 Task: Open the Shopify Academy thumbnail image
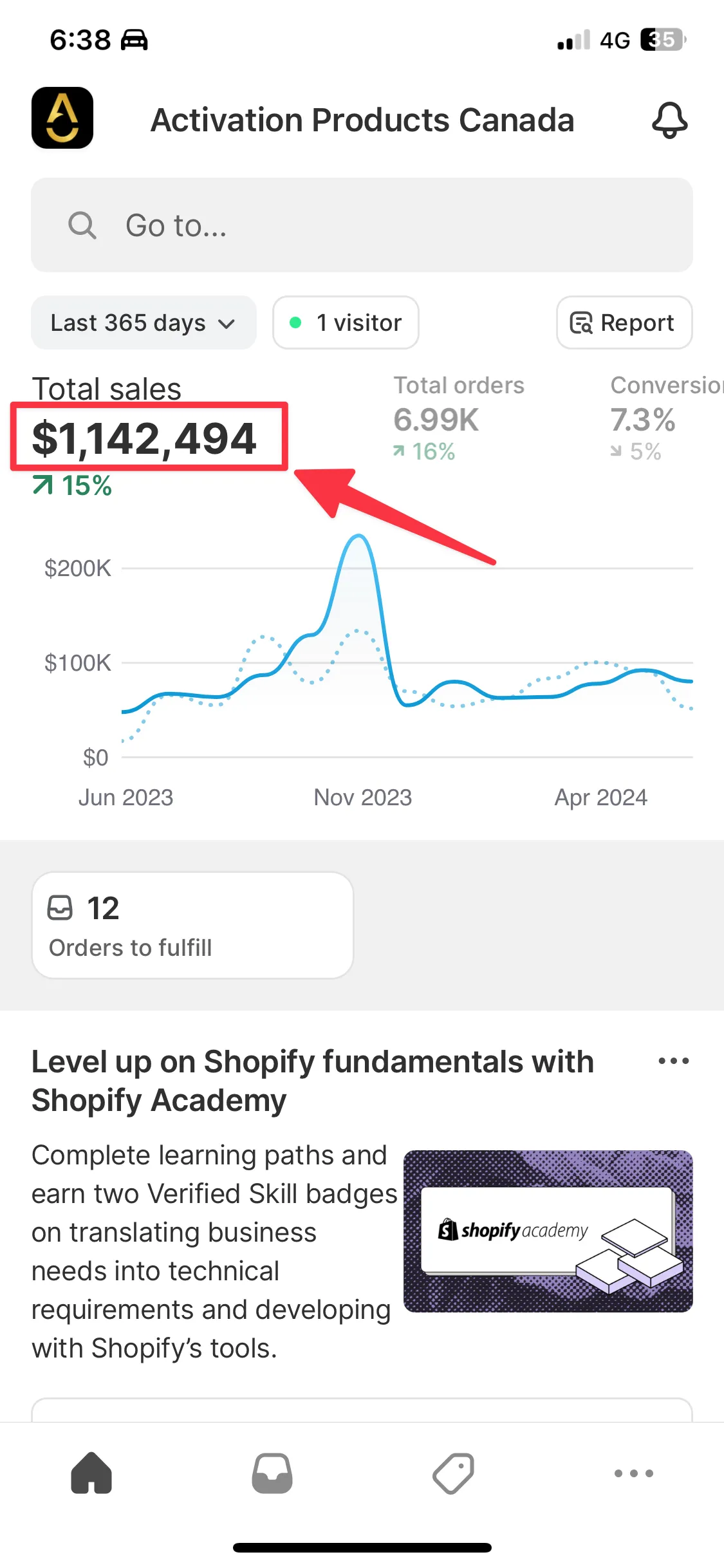tap(548, 1231)
